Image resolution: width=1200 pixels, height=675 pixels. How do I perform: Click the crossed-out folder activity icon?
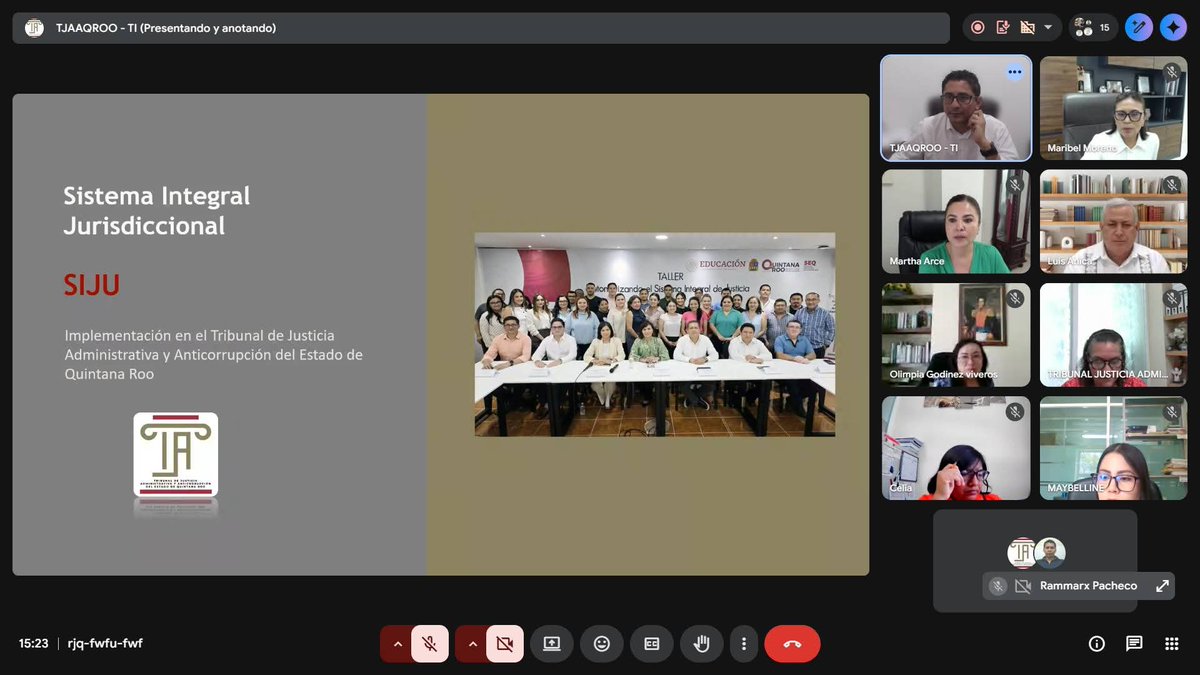(1027, 28)
